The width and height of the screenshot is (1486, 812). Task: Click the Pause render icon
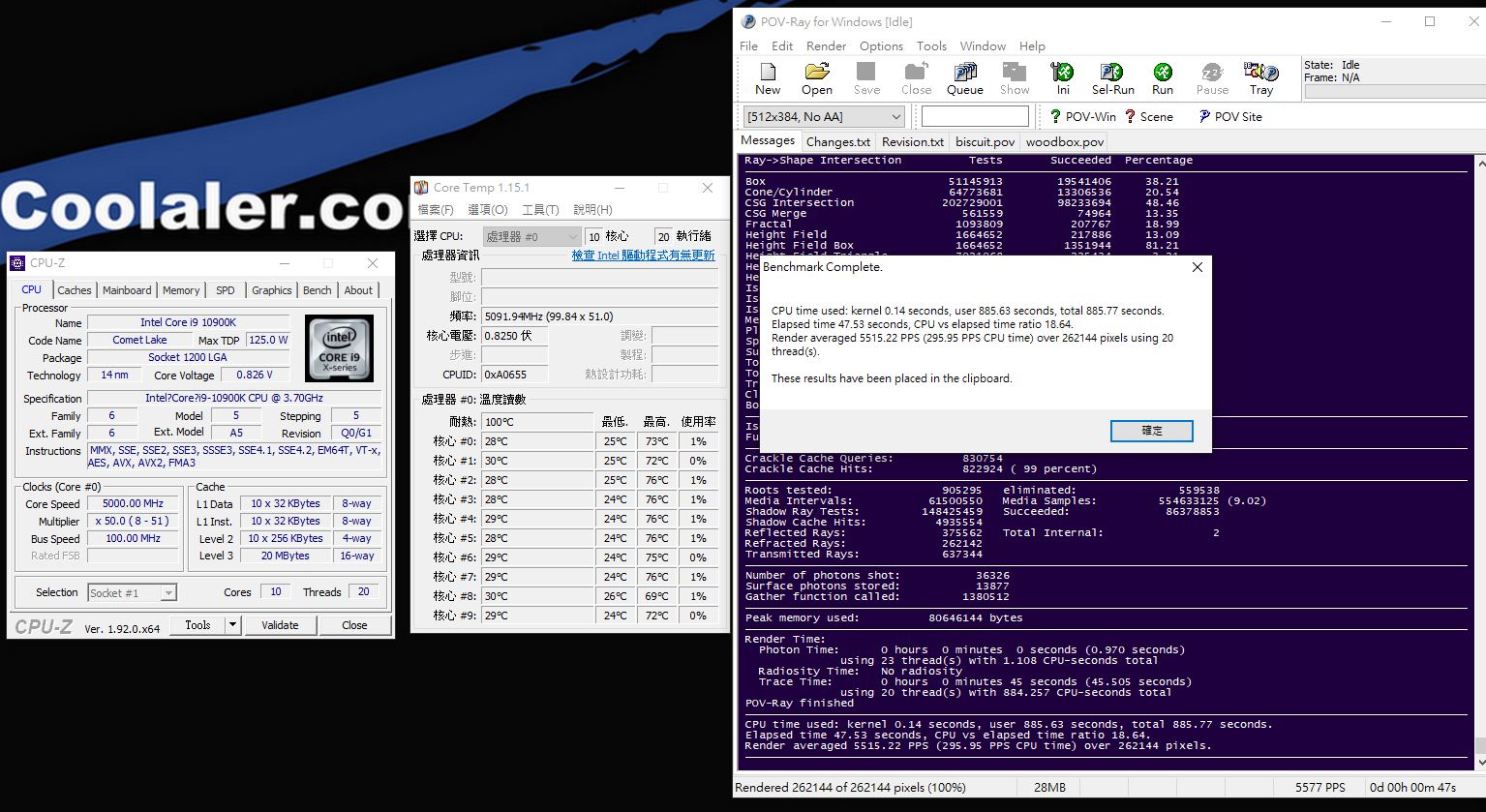point(1212,78)
